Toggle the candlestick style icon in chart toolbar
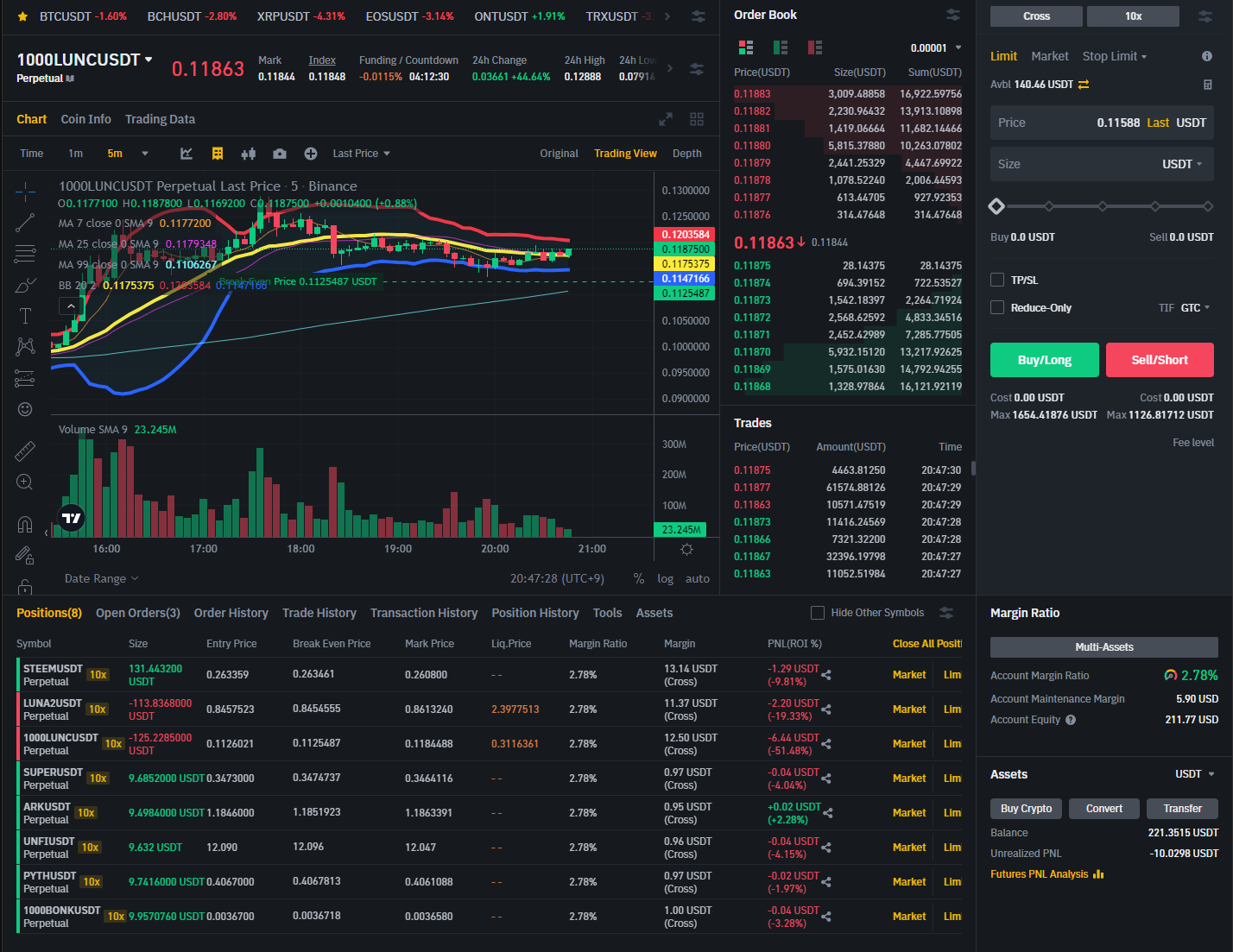 tap(249, 154)
